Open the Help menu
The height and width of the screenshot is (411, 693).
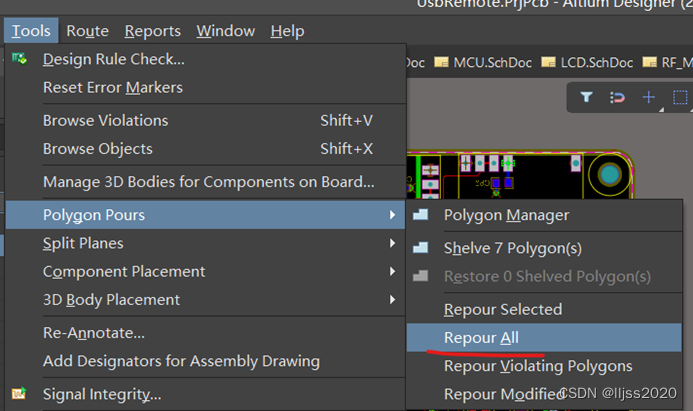click(287, 31)
